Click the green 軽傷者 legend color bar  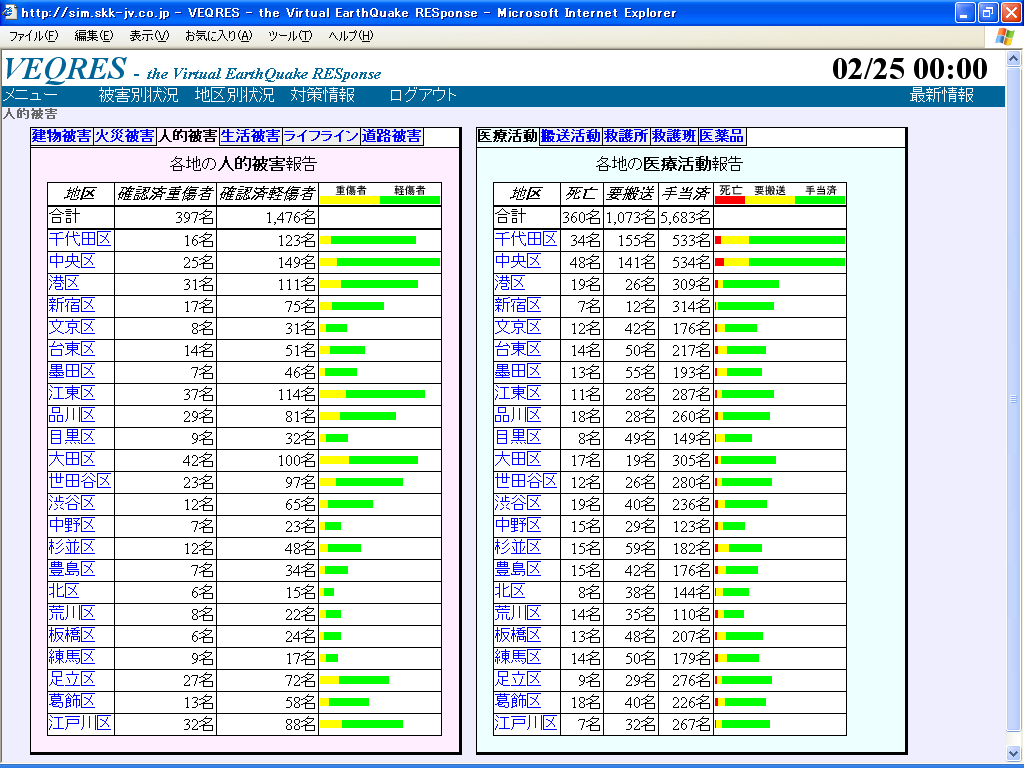coord(410,200)
